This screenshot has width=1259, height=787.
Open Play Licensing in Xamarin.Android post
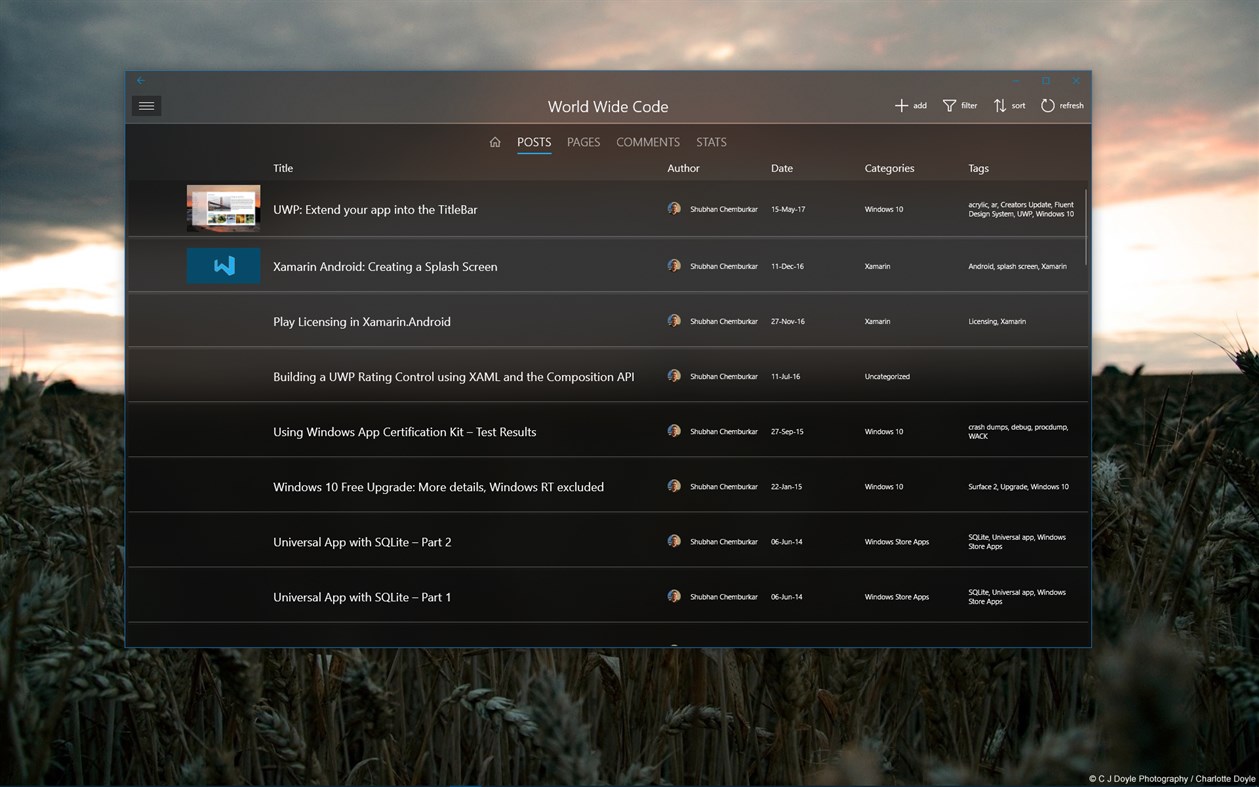(x=362, y=321)
